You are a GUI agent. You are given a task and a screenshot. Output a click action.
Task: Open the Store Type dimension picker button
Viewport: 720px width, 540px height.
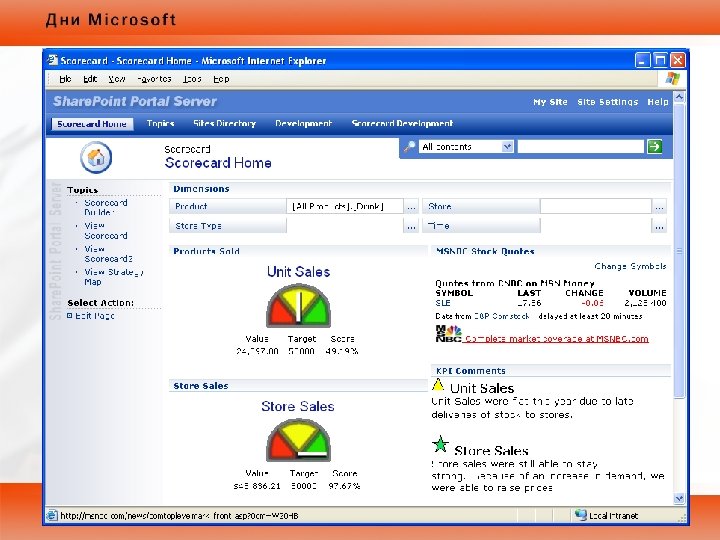[411, 226]
